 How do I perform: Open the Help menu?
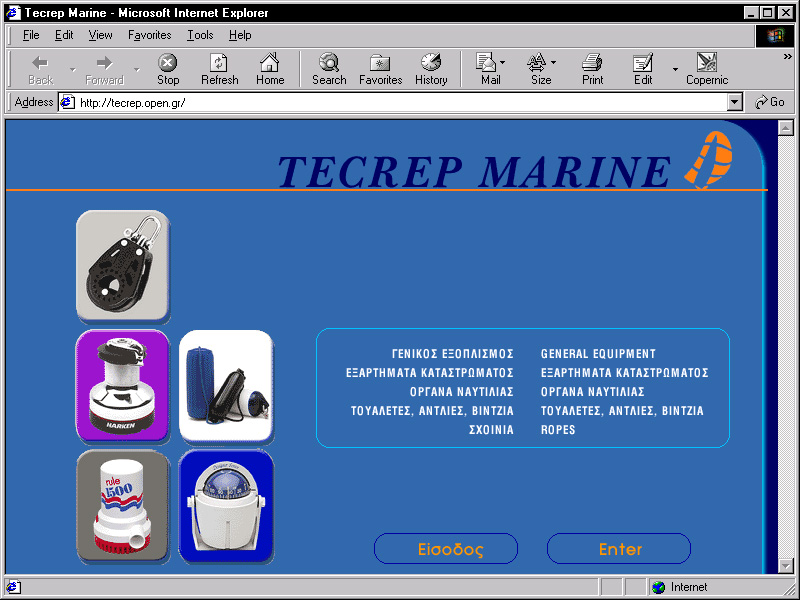pyautogui.click(x=240, y=35)
